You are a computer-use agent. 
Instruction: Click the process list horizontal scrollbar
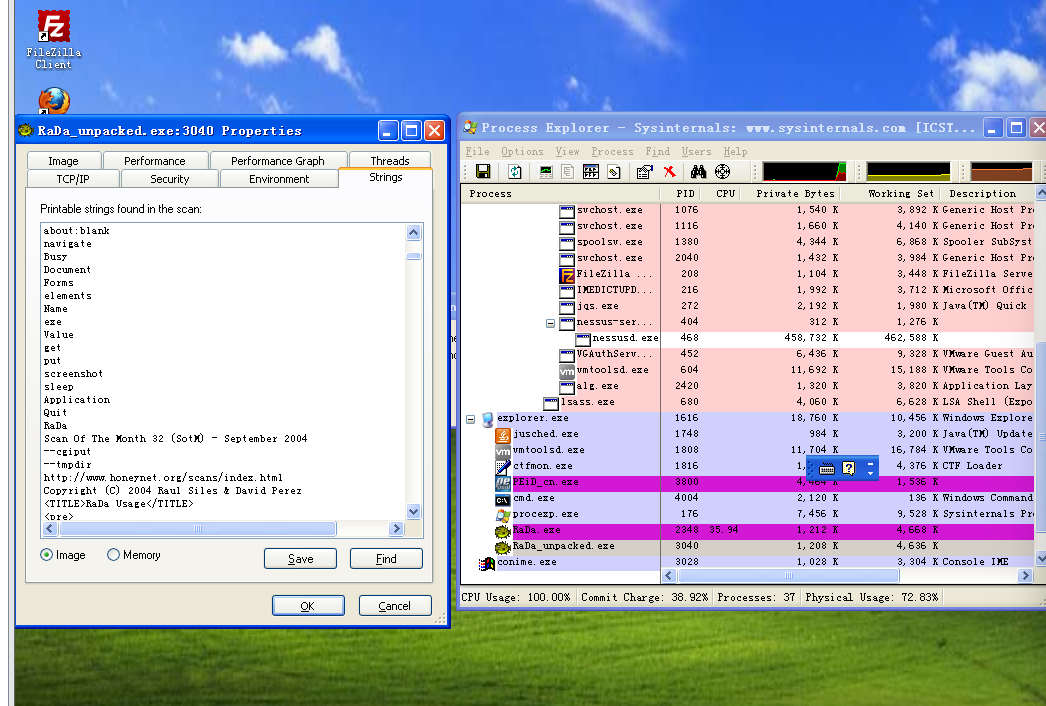tap(789, 575)
